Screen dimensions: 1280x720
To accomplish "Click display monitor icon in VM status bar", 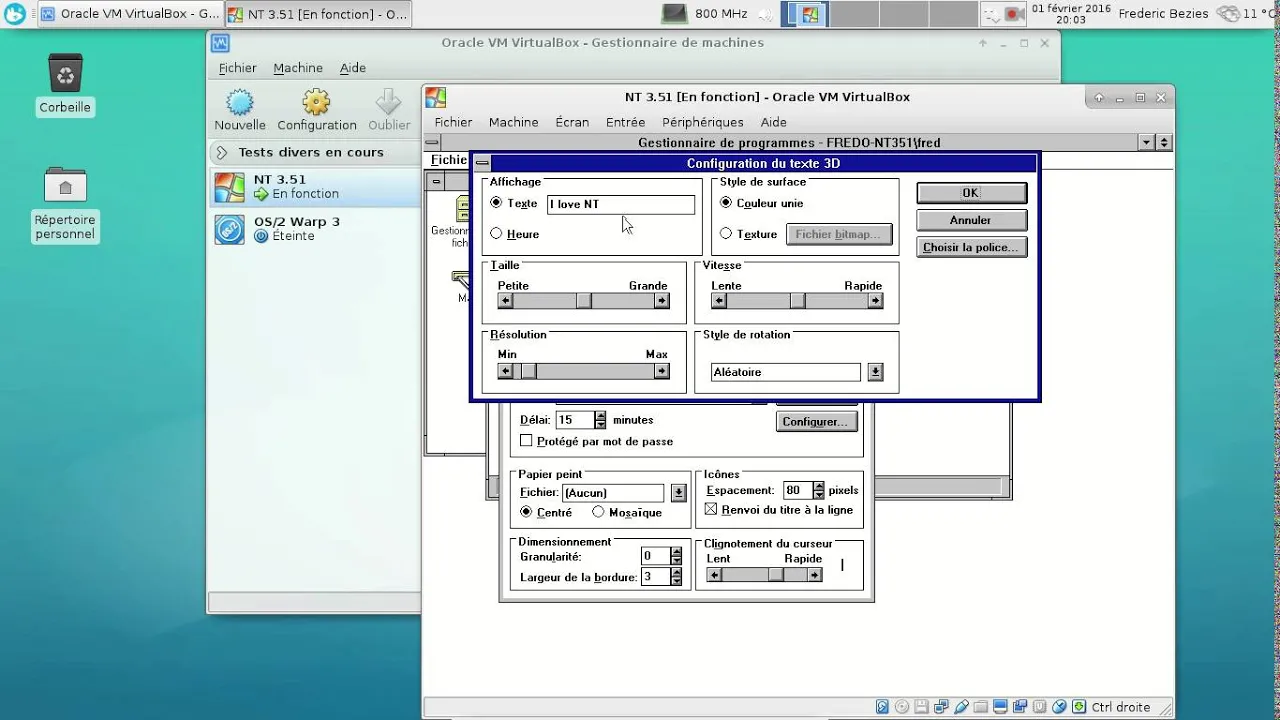I will [1000, 707].
